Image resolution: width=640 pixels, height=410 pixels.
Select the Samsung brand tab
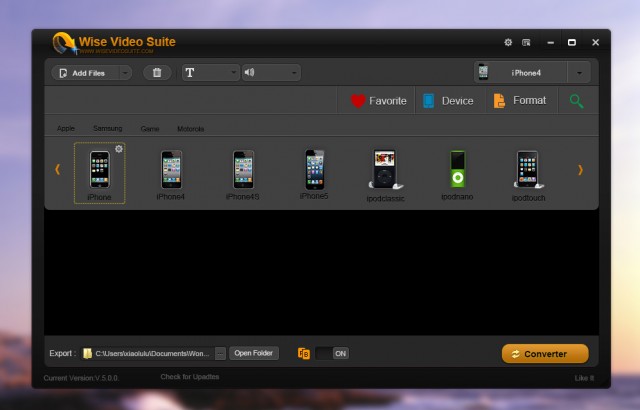(x=107, y=129)
